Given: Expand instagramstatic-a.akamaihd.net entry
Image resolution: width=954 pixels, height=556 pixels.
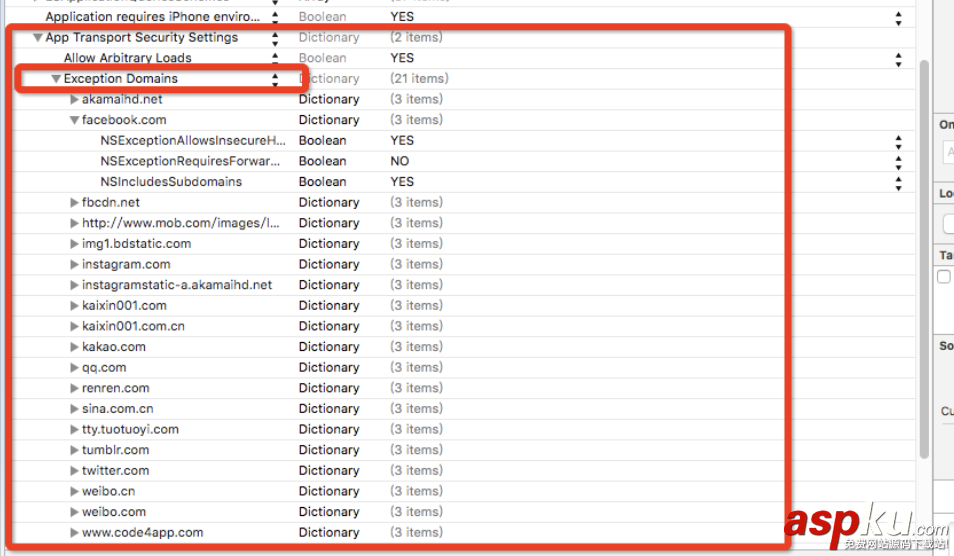Looking at the screenshot, I should [x=74, y=285].
